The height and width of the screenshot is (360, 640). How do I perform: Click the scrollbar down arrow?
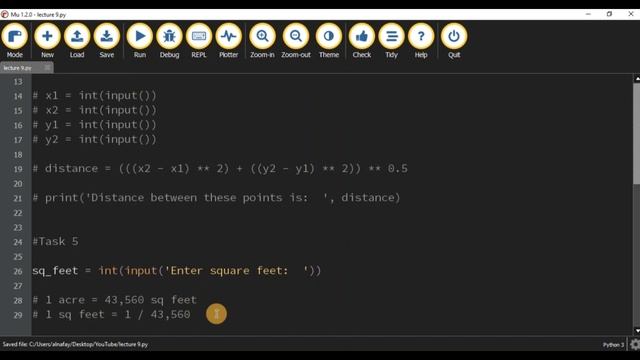coord(637,331)
